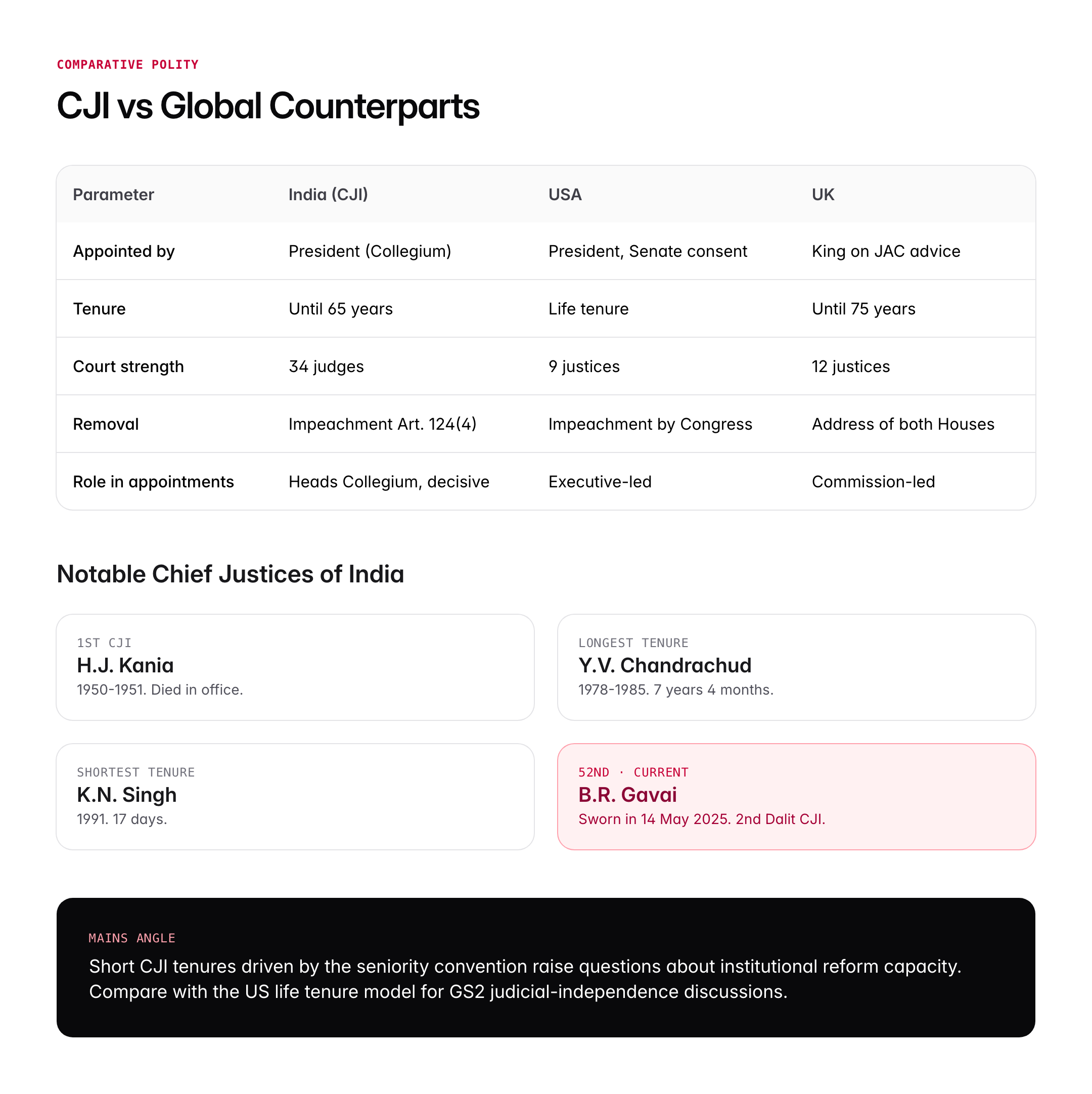Click the 'Commission-led' cell
The image size is (1092, 1094).
pyautogui.click(x=873, y=482)
